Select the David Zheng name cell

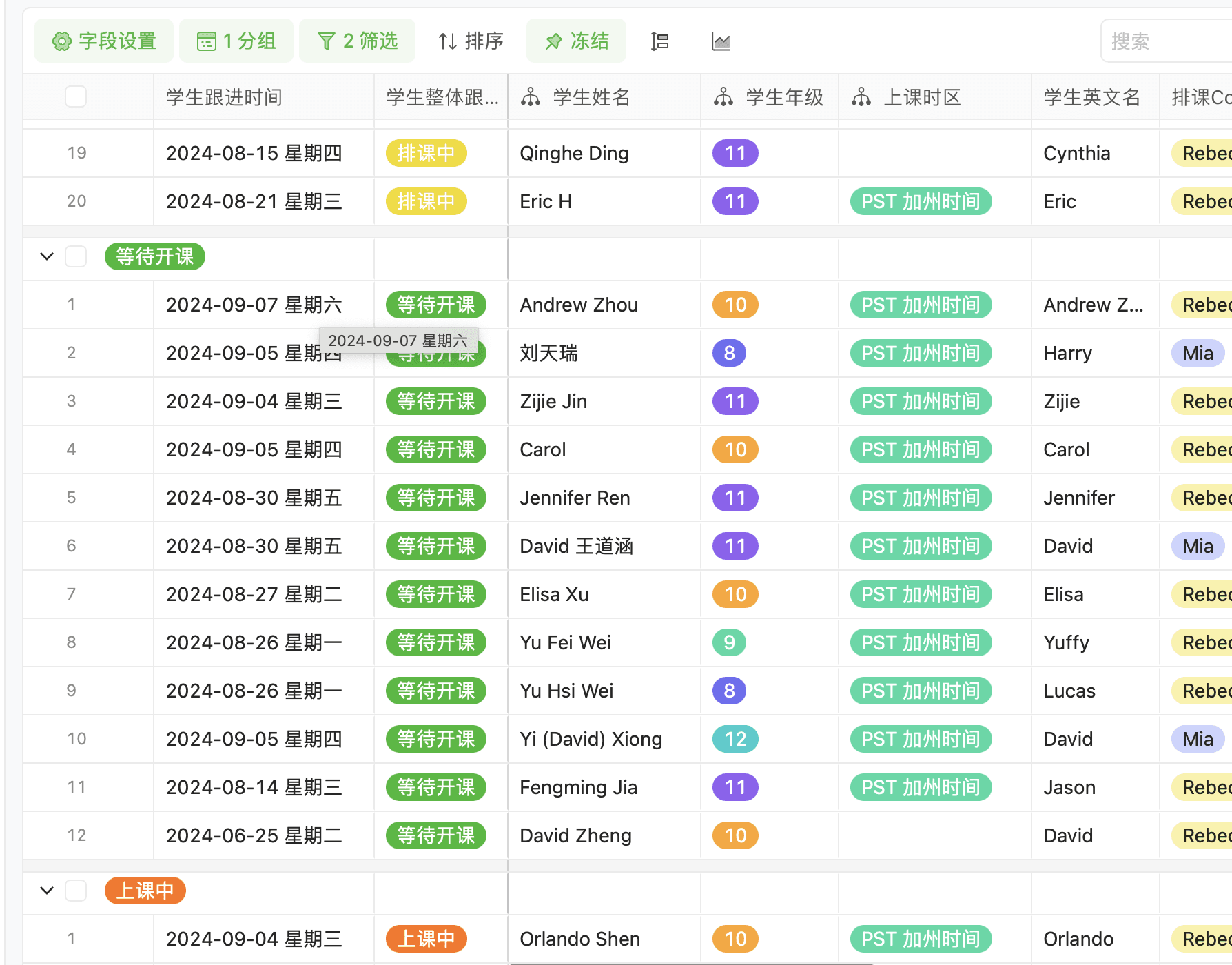pos(604,835)
